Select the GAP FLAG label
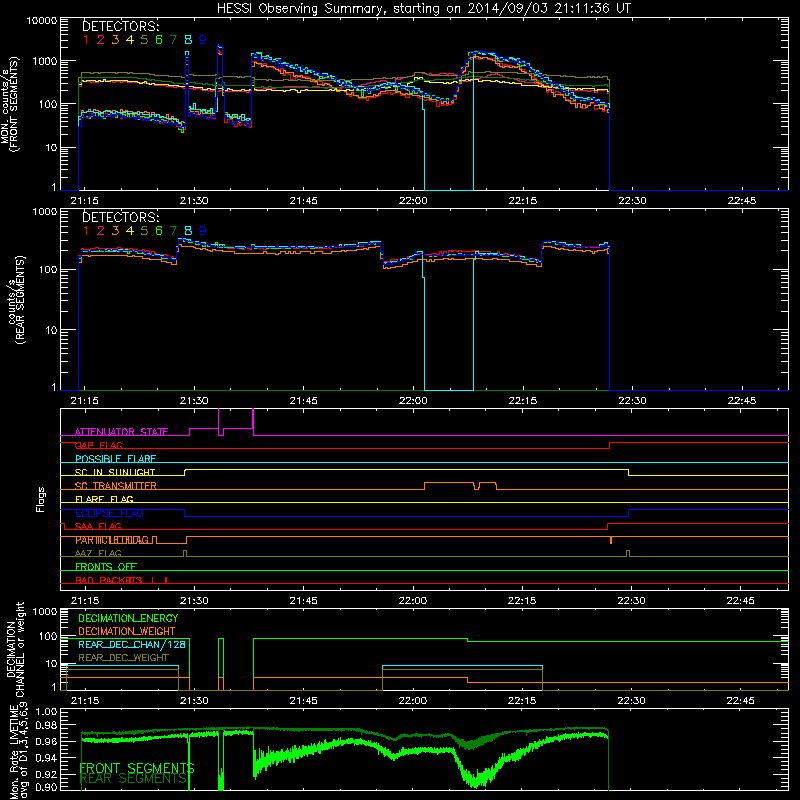Viewport: 800px width, 800px height. coord(98,445)
